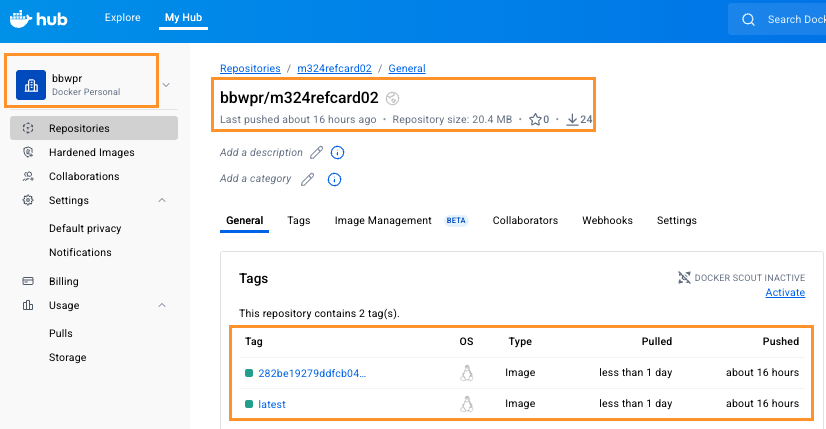This screenshot has height=429, width=826.
Task: Open Default privacy settings
Action: [x=85, y=228]
